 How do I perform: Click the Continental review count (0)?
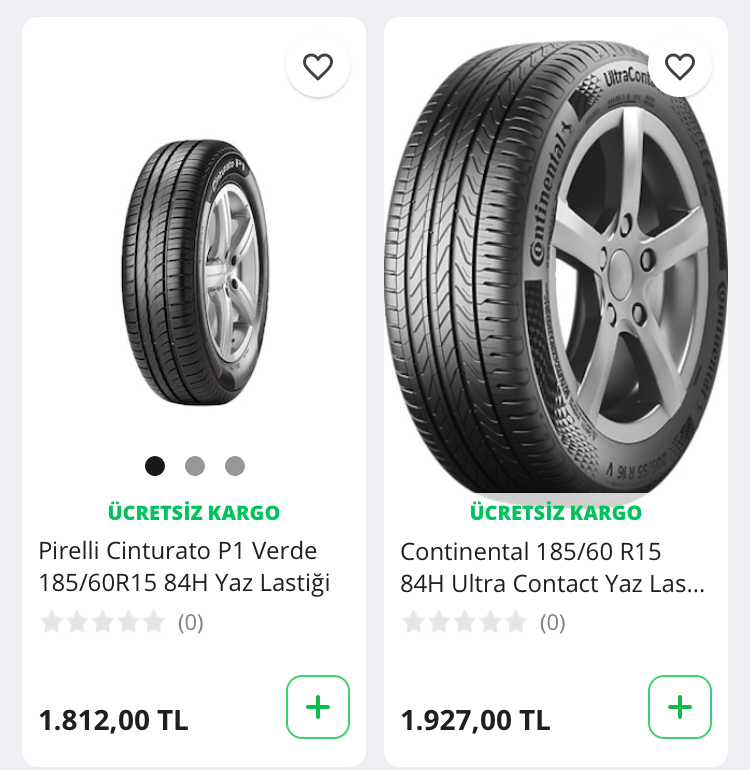pos(552,623)
